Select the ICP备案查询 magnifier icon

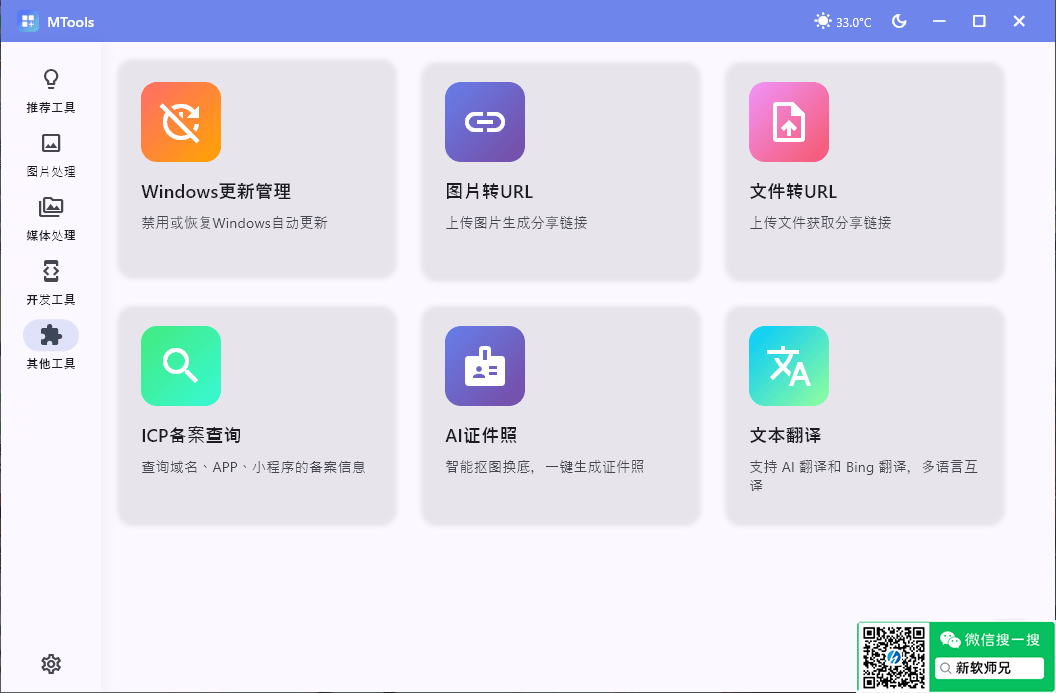pos(181,366)
